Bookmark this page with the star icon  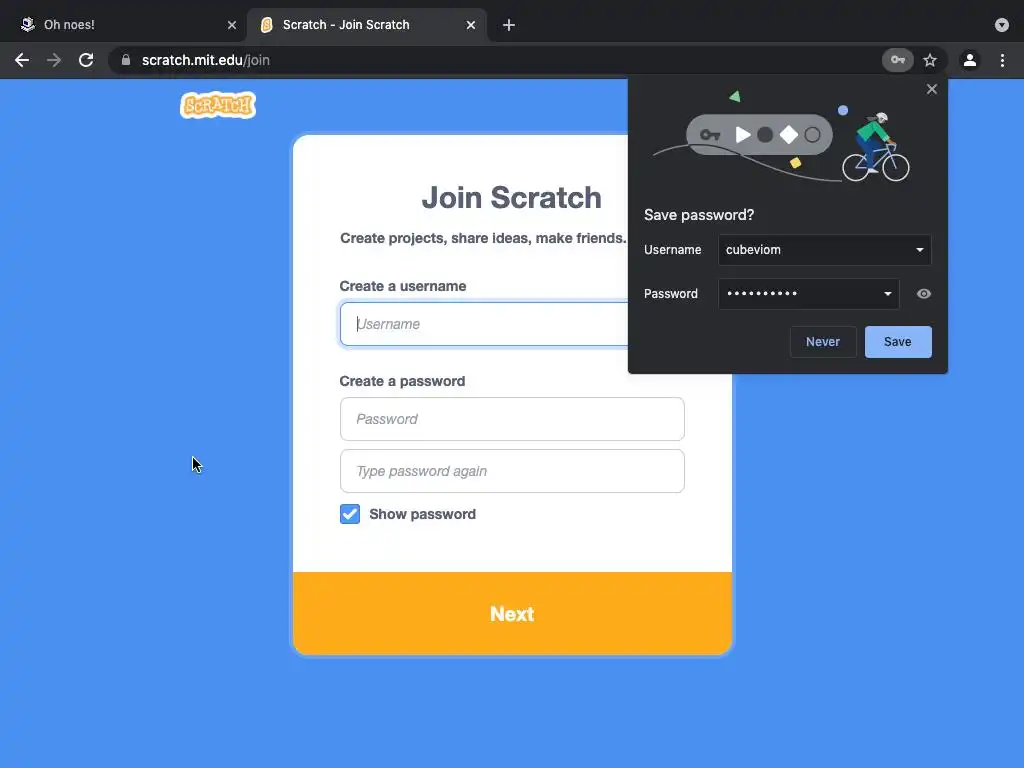930,60
